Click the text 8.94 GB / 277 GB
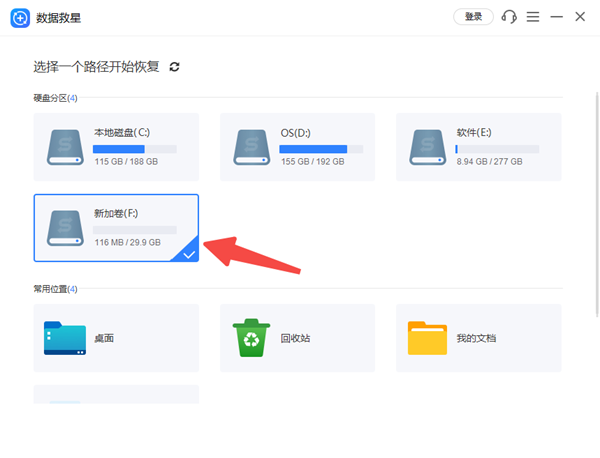This screenshot has width=600, height=458. [489, 161]
